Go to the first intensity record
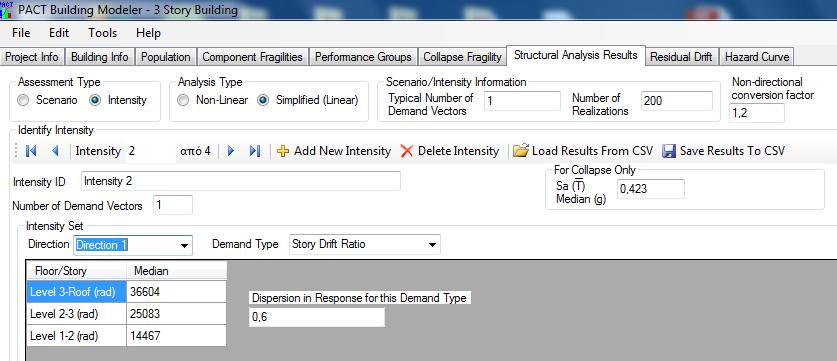Viewport: 837px width, 361px height. (x=31, y=151)
